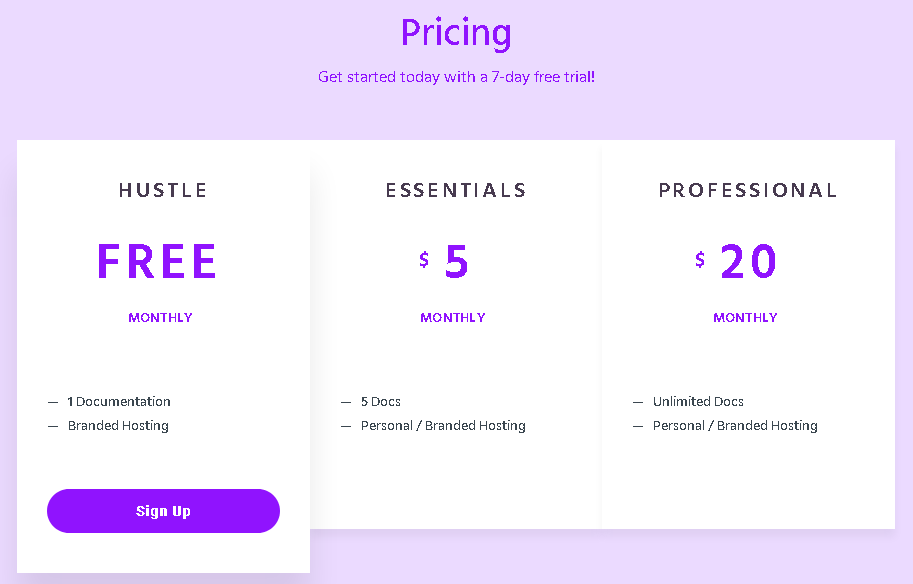
Task: Click the Sign Up button
Action: tap(163, 511)
